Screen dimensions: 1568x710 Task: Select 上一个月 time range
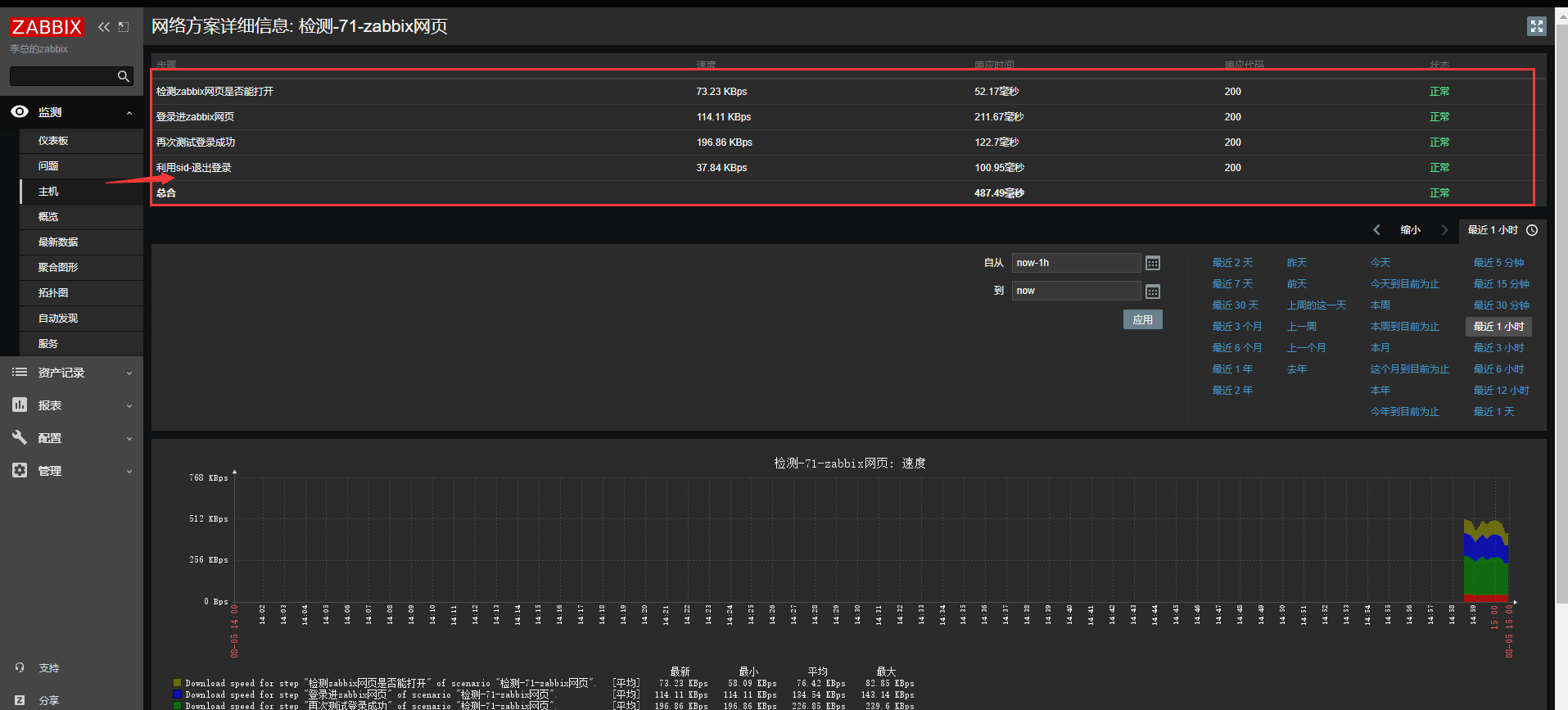point(1306,348)
